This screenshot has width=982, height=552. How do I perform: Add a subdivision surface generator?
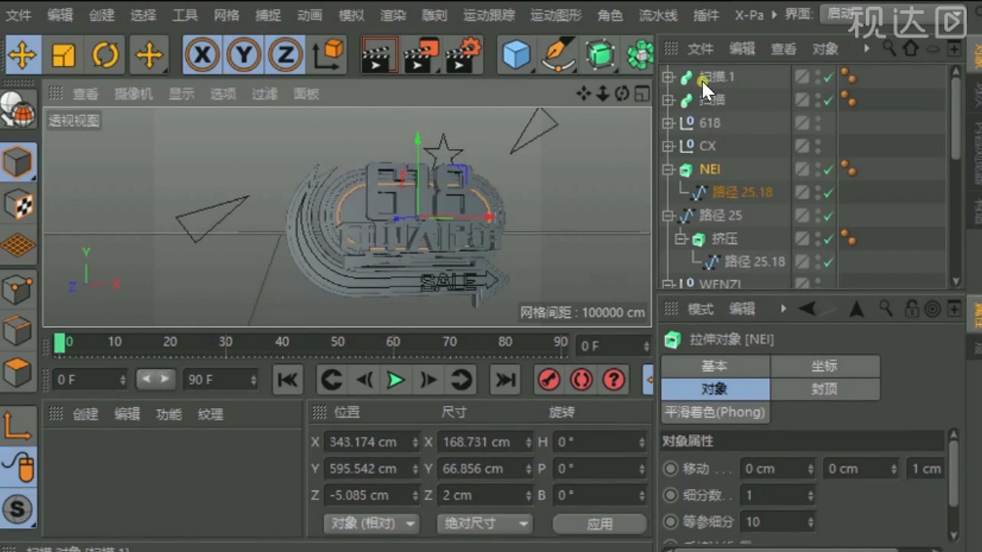[x=600, y=55]
